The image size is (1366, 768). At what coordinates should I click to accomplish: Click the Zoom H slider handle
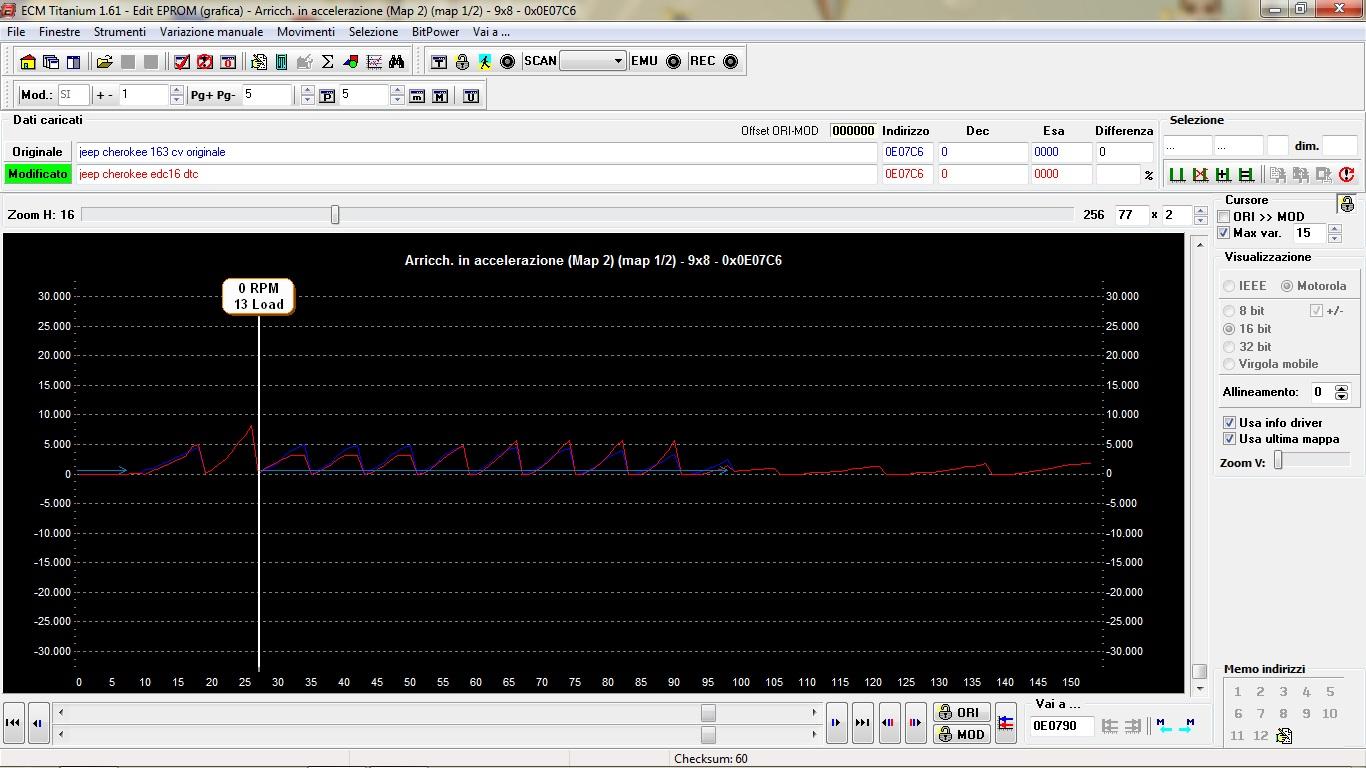tap(335, 215)
